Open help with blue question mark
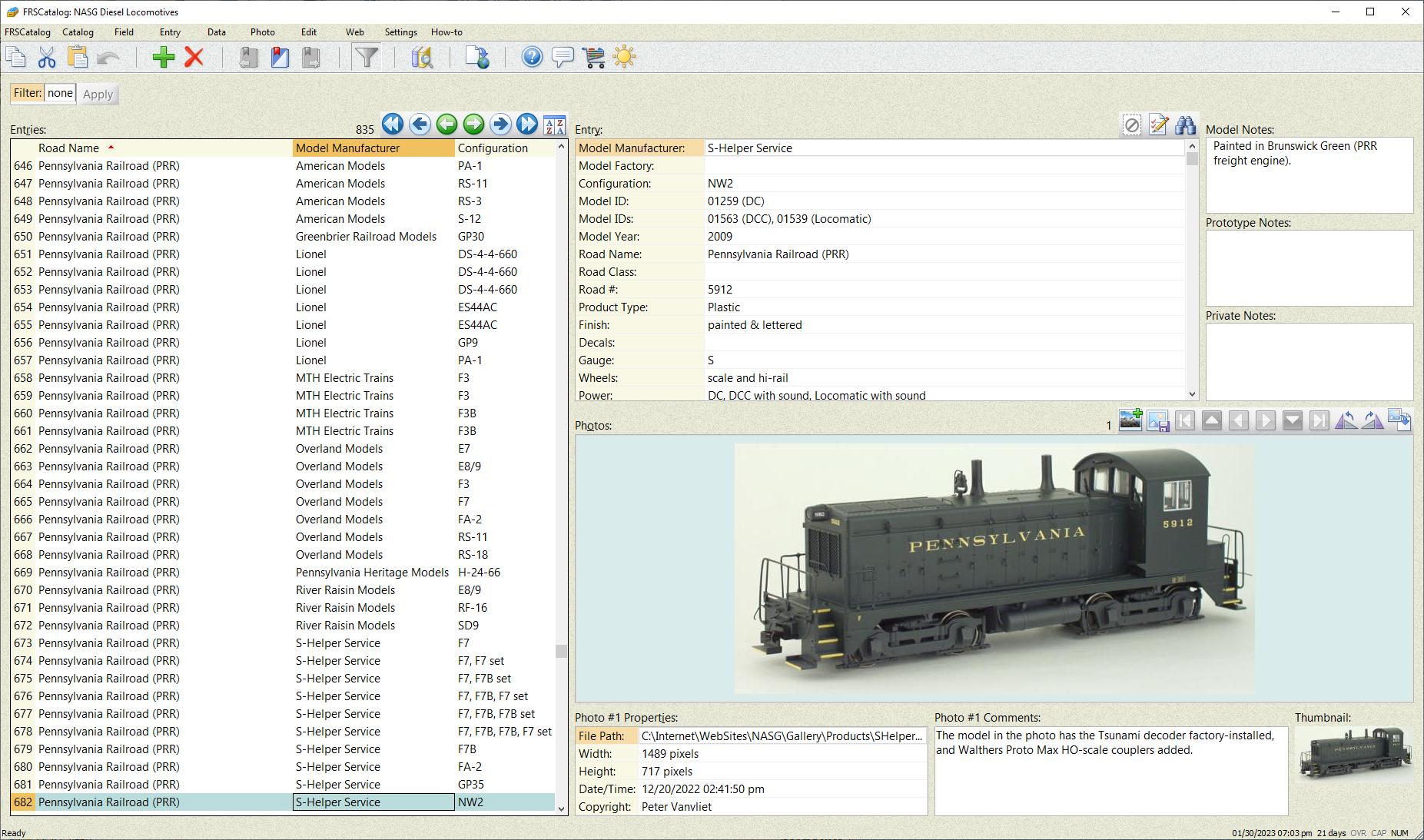Image resolution: width=1424 pixels, height=840 pixels. [532, 57]
